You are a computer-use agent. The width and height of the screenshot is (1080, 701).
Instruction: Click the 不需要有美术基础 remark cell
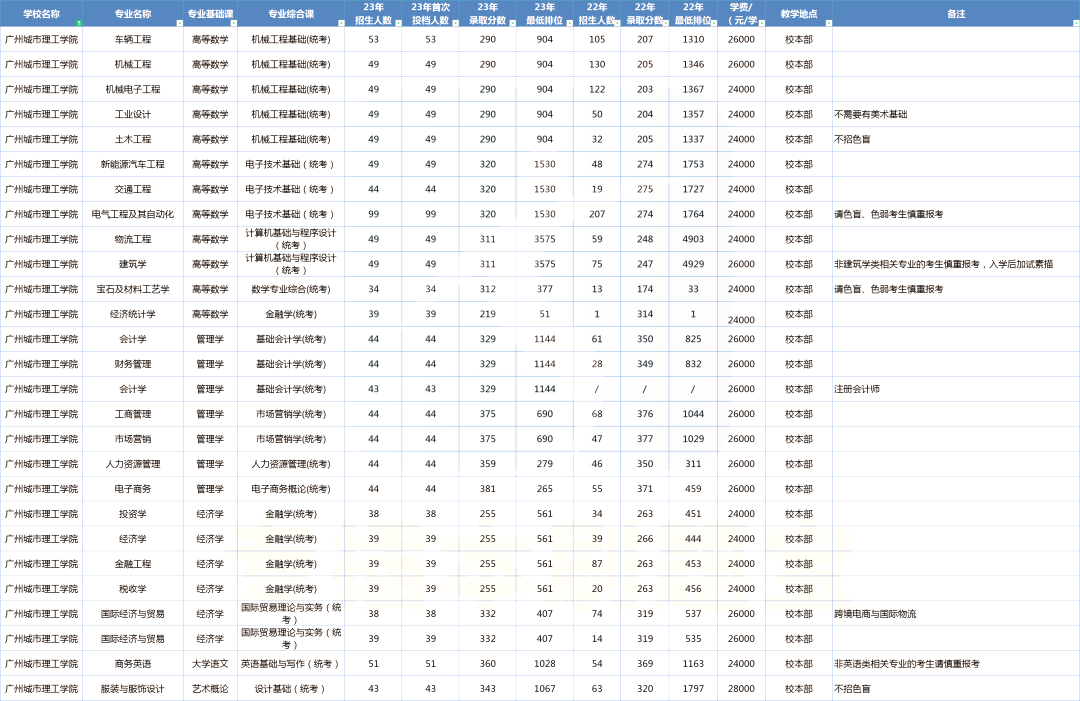871,114
